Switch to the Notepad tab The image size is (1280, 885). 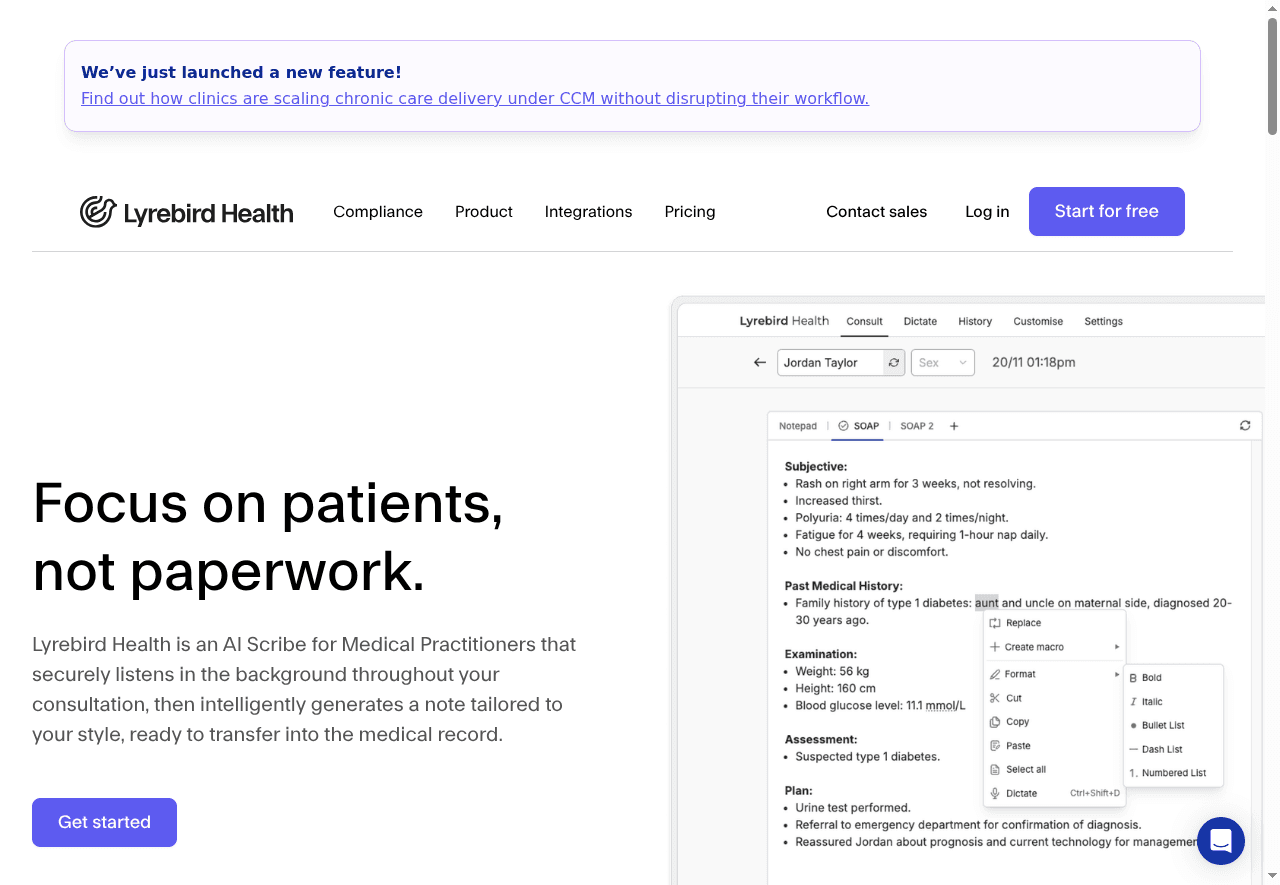tap(798, 426)
